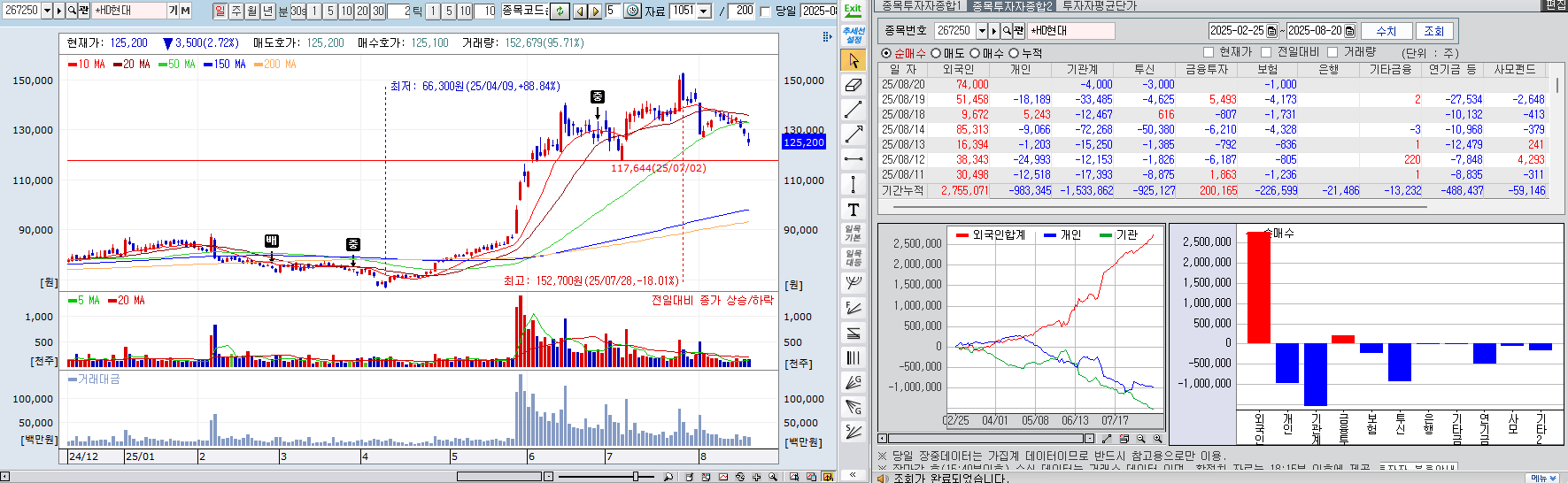Click the 편집 edit button
The height and width of the screenshot is (483, 1568).
point(1556,5)
